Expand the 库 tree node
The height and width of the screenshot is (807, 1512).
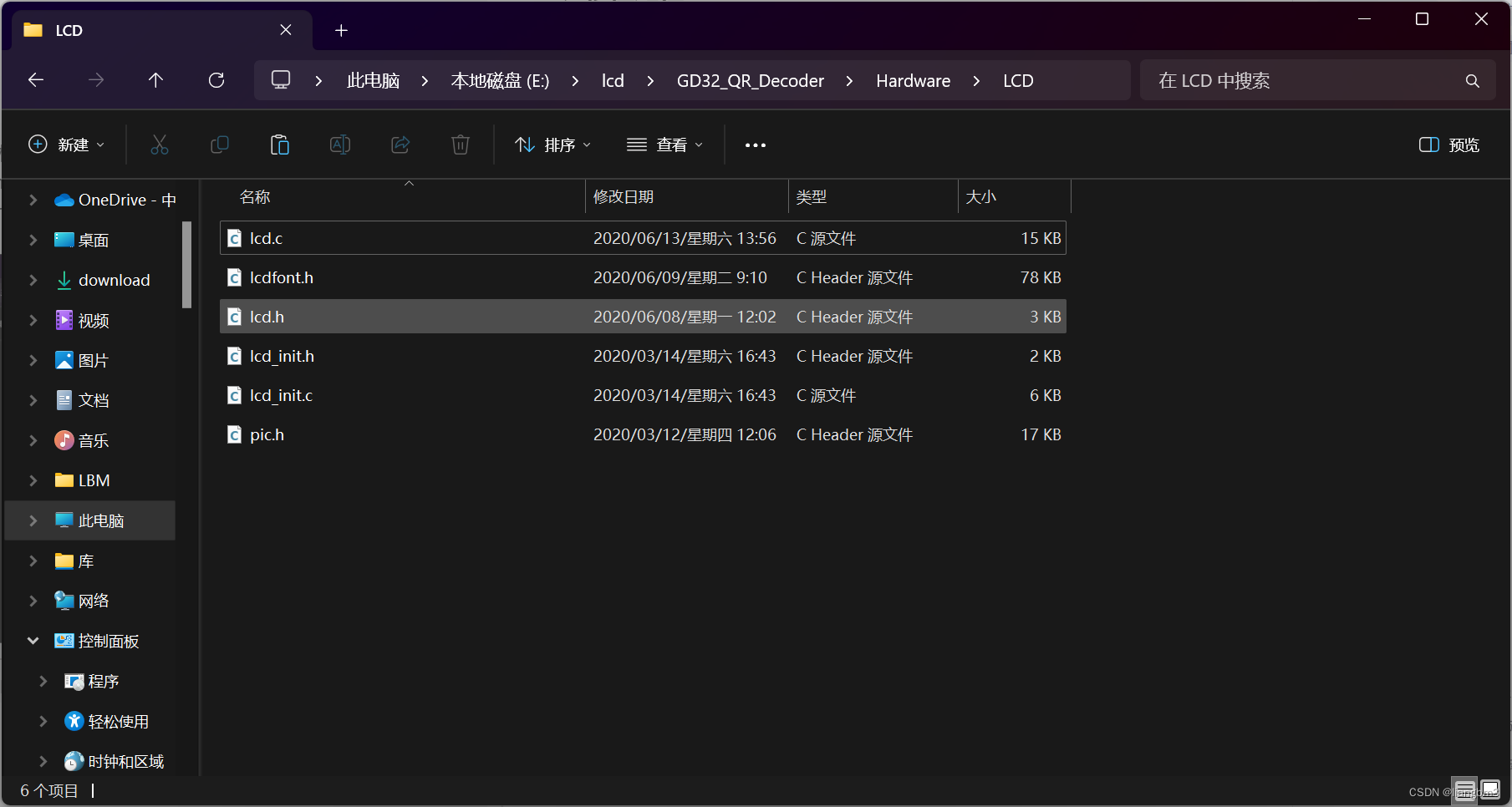click(x=33, y=561)
